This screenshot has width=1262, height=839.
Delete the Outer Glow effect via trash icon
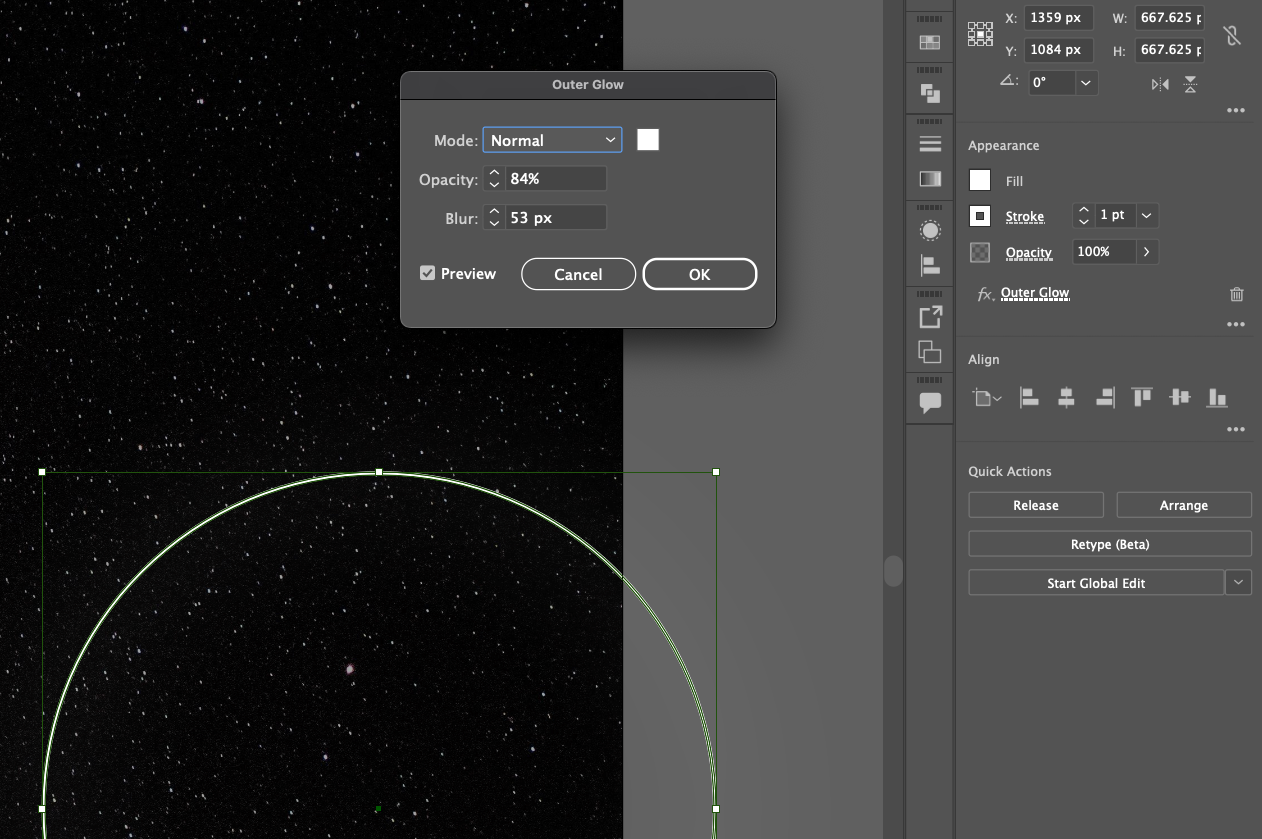click(1236, 294)
